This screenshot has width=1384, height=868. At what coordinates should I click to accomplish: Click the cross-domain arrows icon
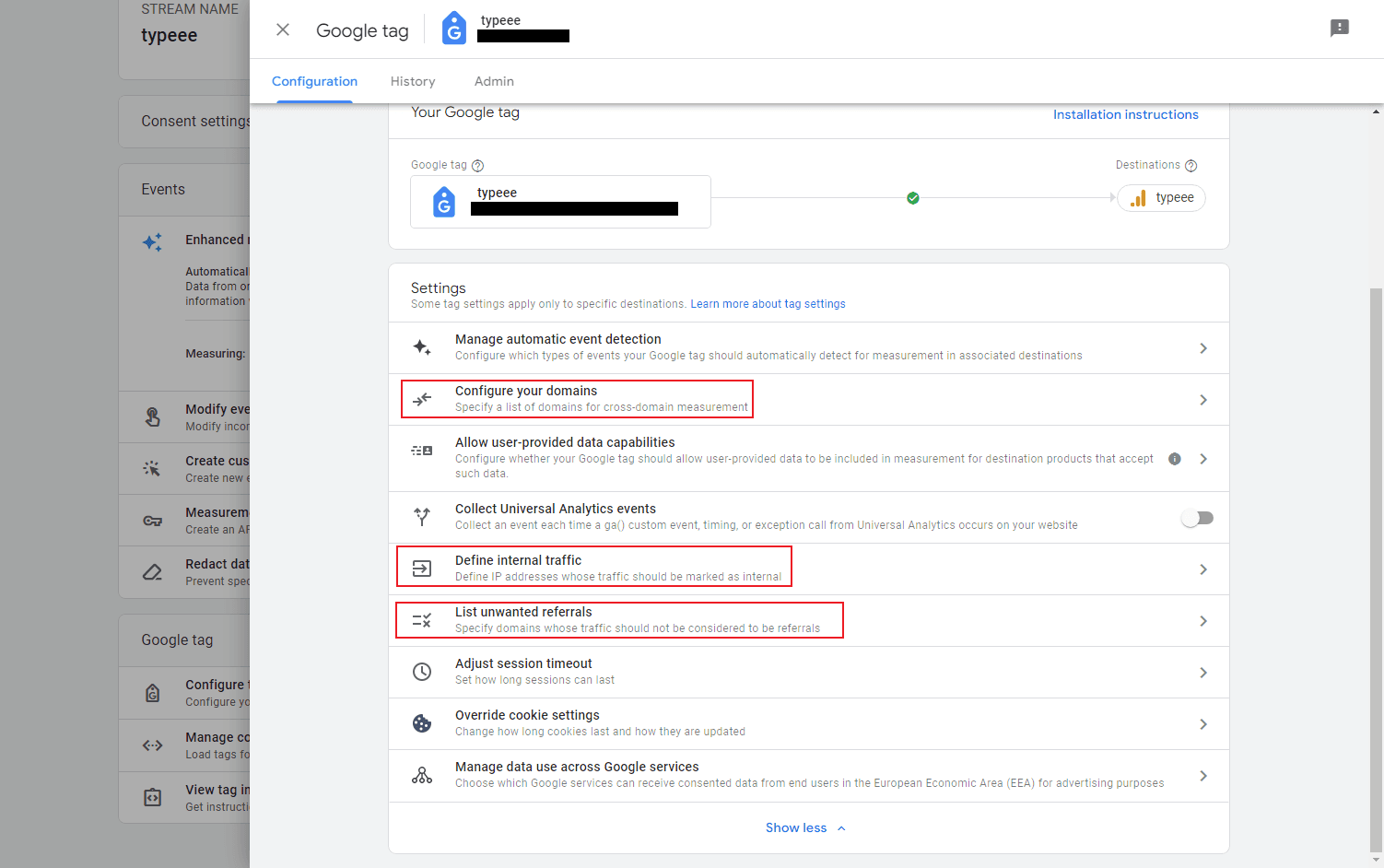pyautogui.click(x=422, y=399)
